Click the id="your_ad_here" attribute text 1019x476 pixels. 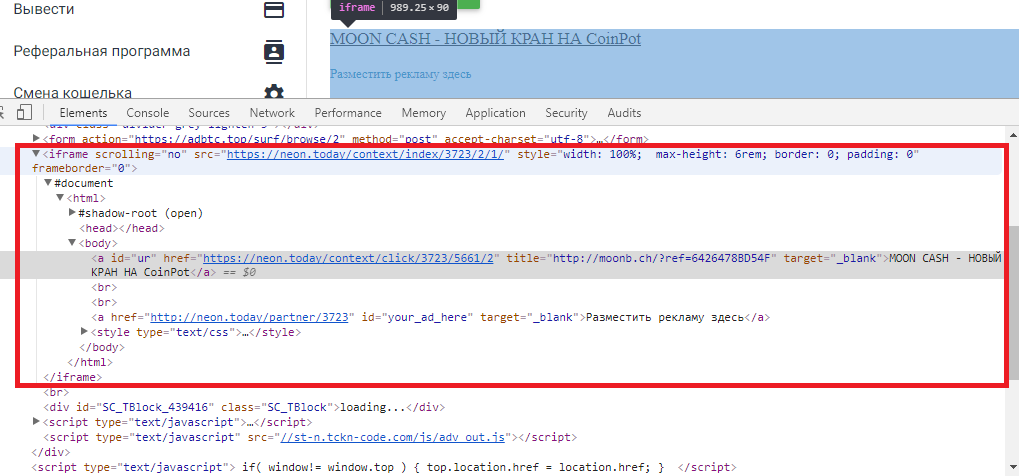[418, 317]
